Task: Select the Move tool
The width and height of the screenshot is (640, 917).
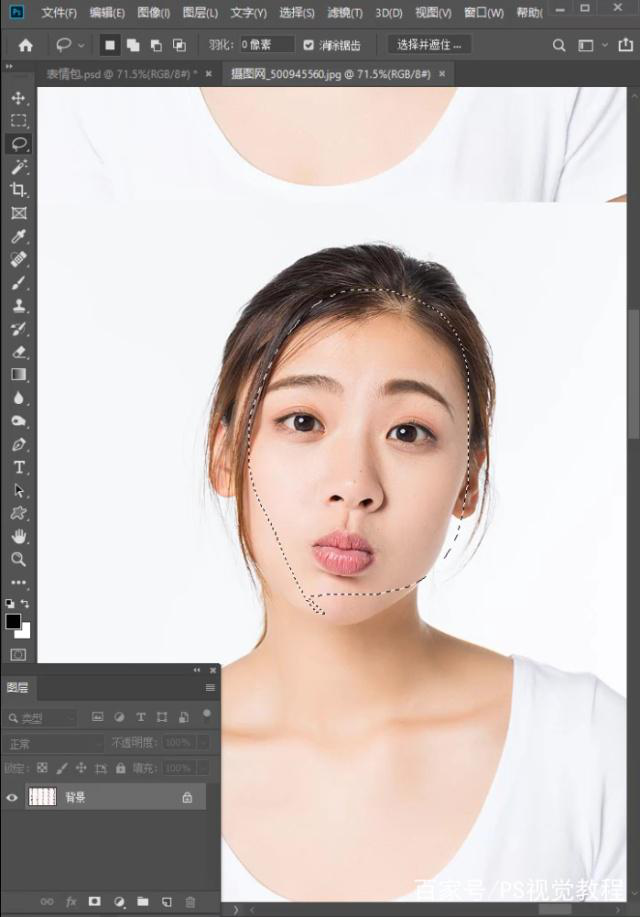Action: click(18, 98)
